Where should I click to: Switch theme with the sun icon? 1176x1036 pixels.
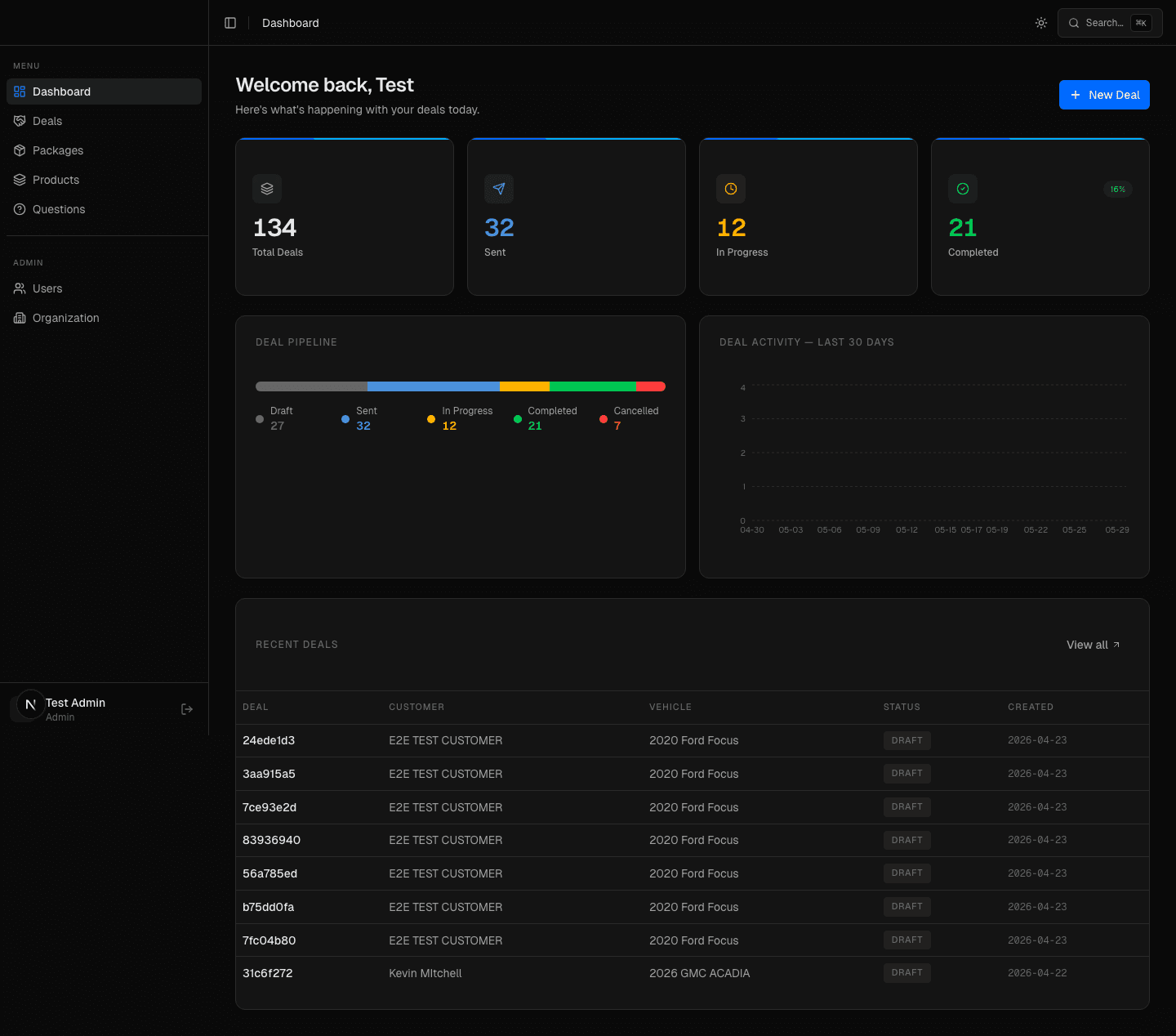1041,23
